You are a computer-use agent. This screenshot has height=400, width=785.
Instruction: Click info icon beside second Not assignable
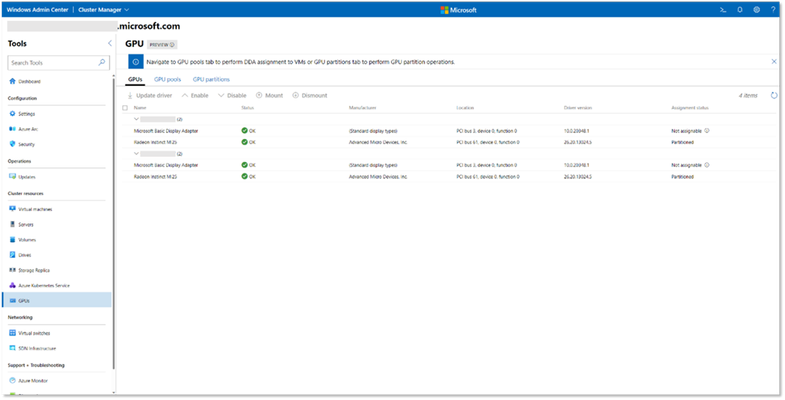coord(707,165)
